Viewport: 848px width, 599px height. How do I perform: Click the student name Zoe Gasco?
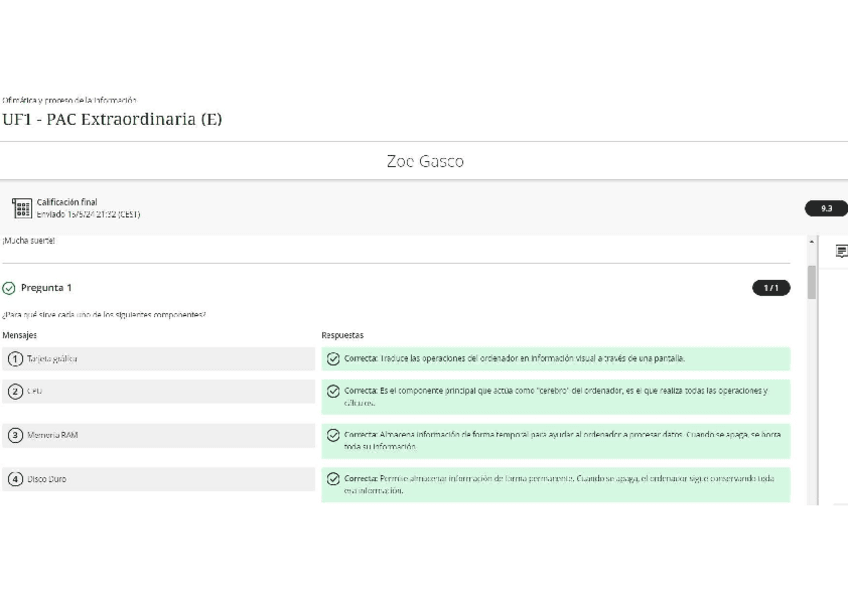424,161
